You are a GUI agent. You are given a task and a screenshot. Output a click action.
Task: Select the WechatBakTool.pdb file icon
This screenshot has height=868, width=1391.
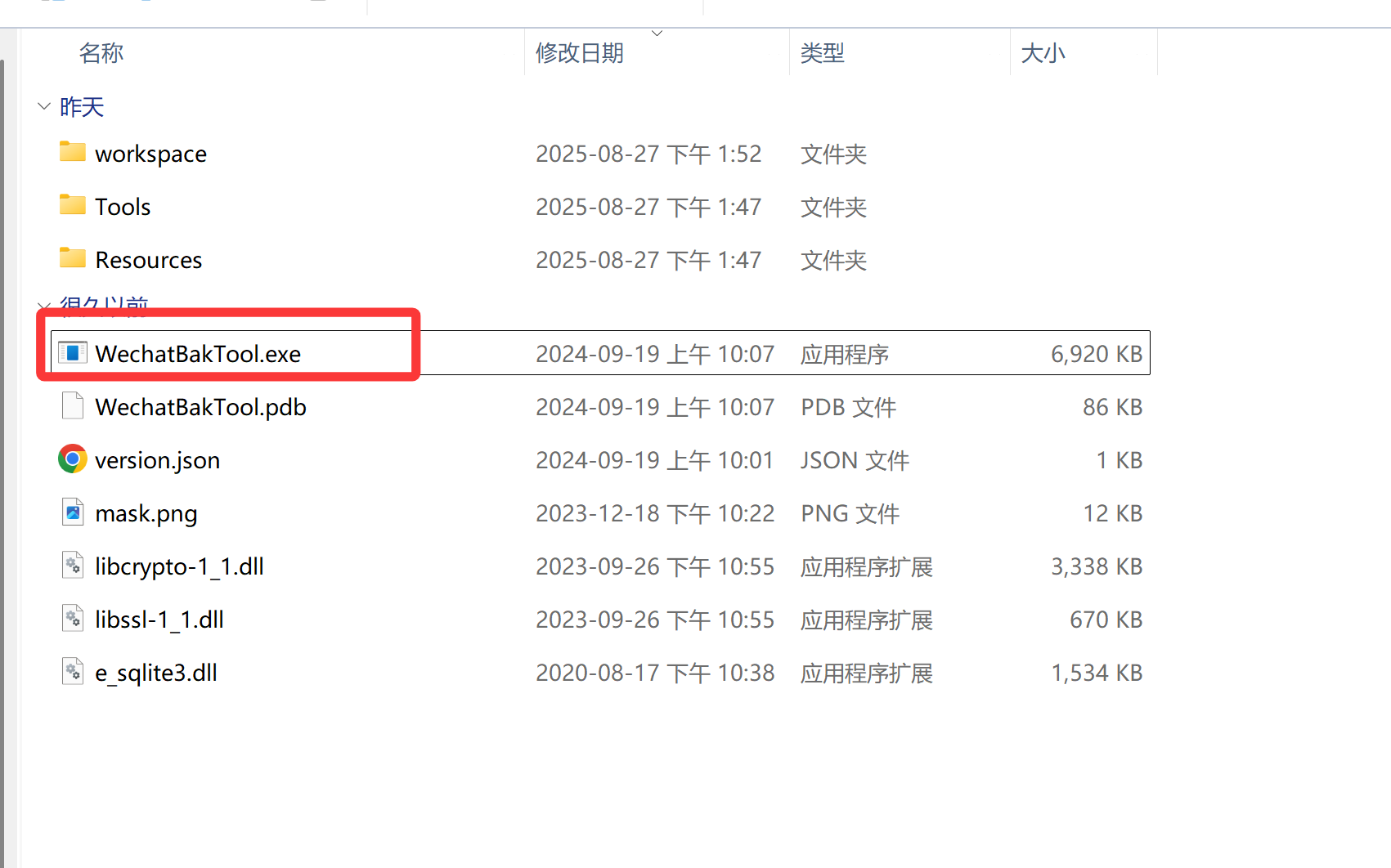tap(73, 405)
